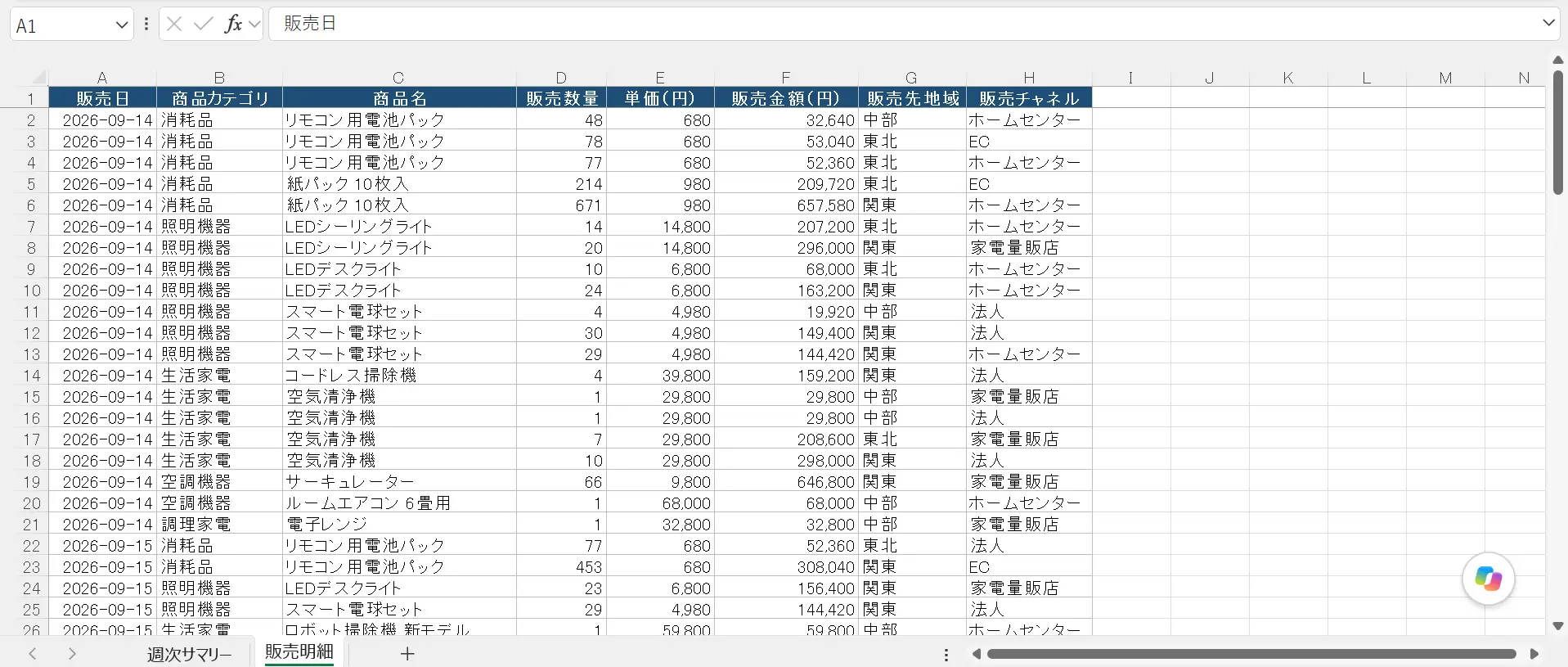Click the vertical scrollbar down arrow
The height and width of the screenshot is (667, 1568).
1558,626
